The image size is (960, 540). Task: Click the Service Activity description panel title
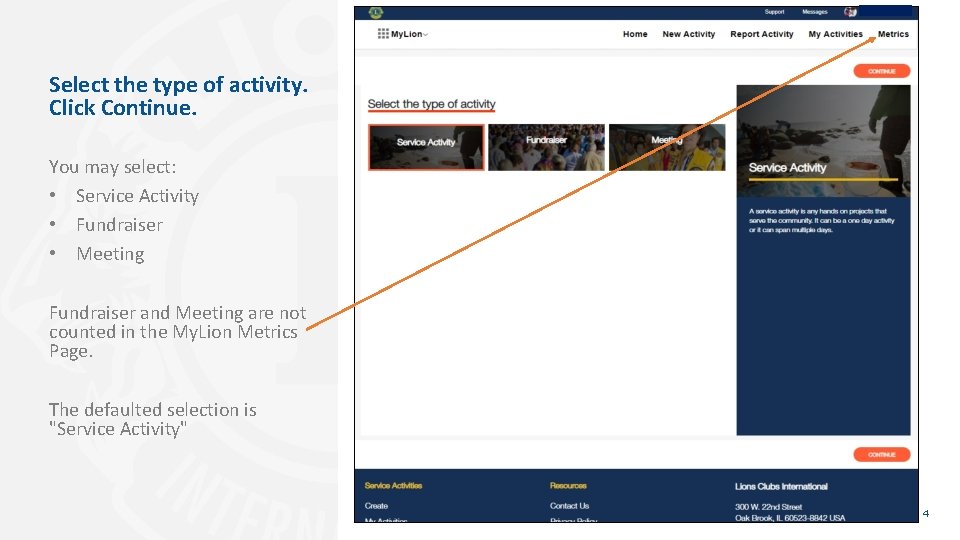coord(787,167)
